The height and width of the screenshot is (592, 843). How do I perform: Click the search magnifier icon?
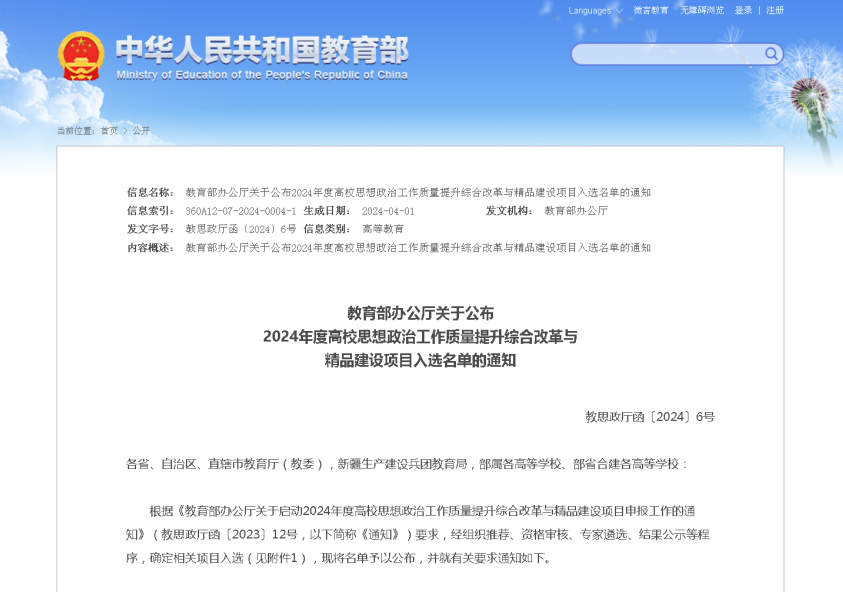pyautogui.click(x=771, y=54)
